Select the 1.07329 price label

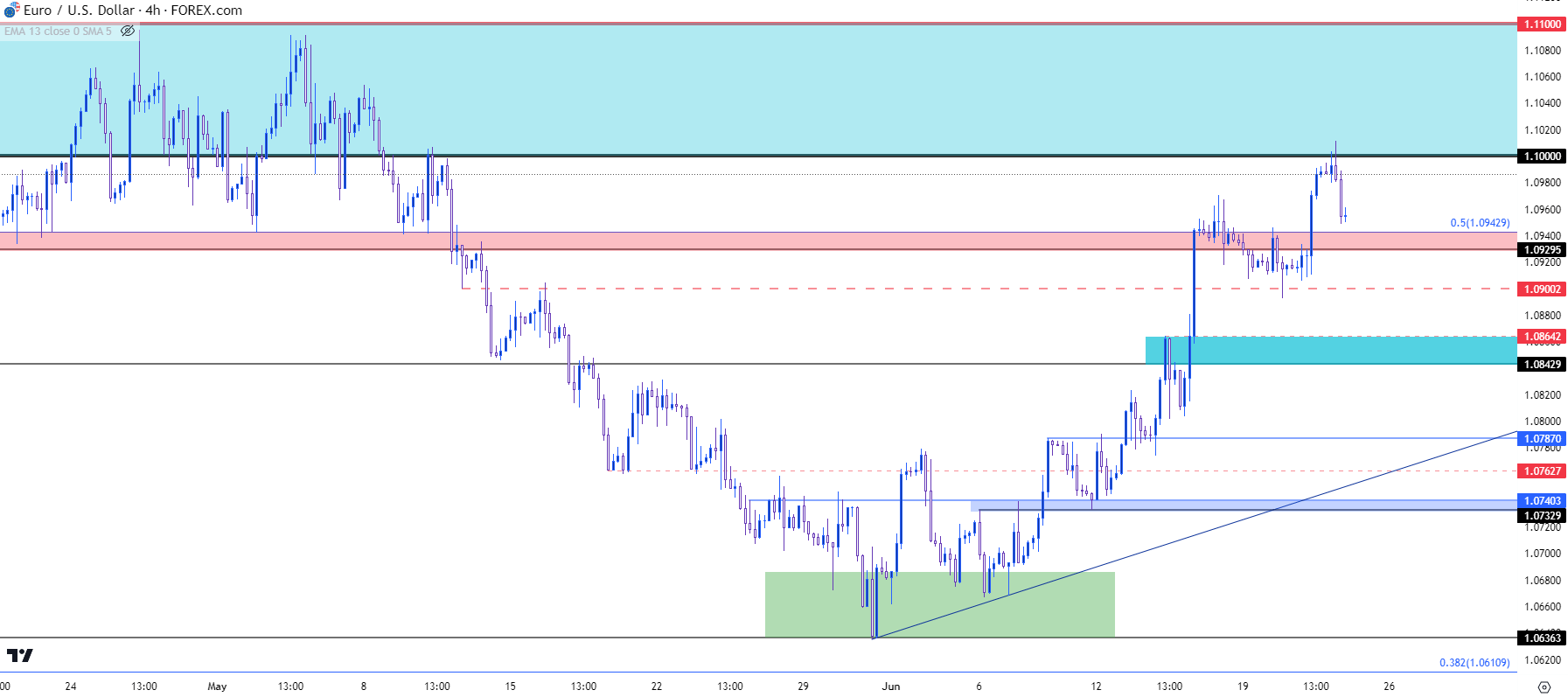click(1542, 516)
